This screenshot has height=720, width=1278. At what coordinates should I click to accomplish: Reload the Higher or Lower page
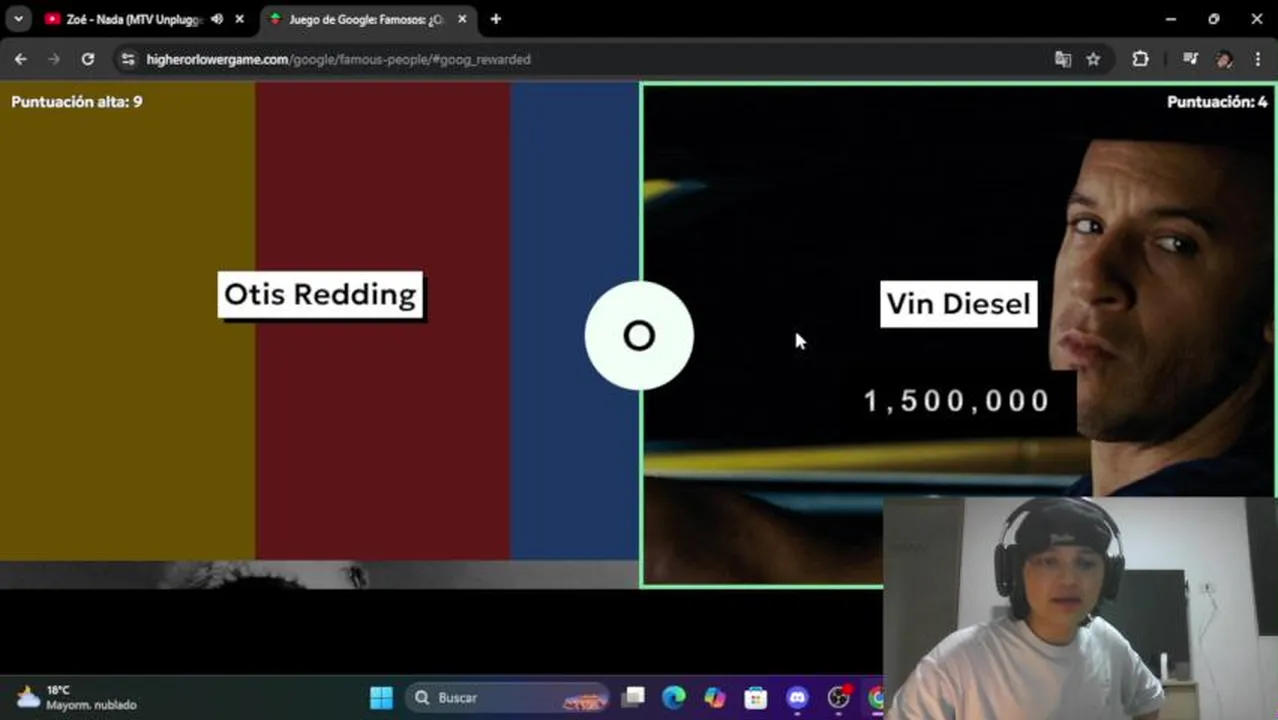[x=88, y=59]
